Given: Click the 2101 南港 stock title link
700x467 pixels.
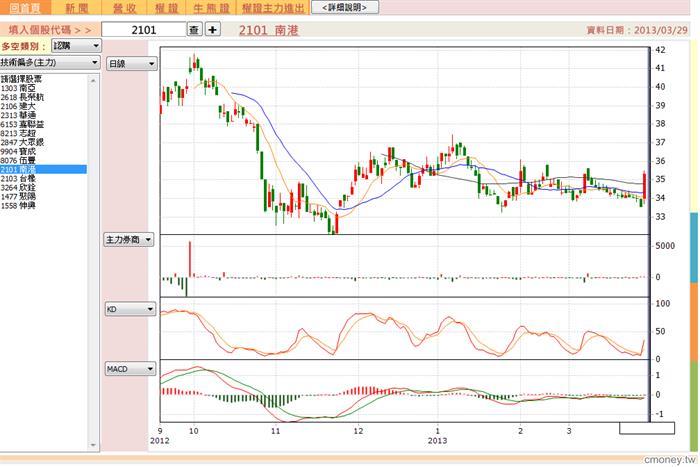Looking at the screenshot, I should [268, 31].
